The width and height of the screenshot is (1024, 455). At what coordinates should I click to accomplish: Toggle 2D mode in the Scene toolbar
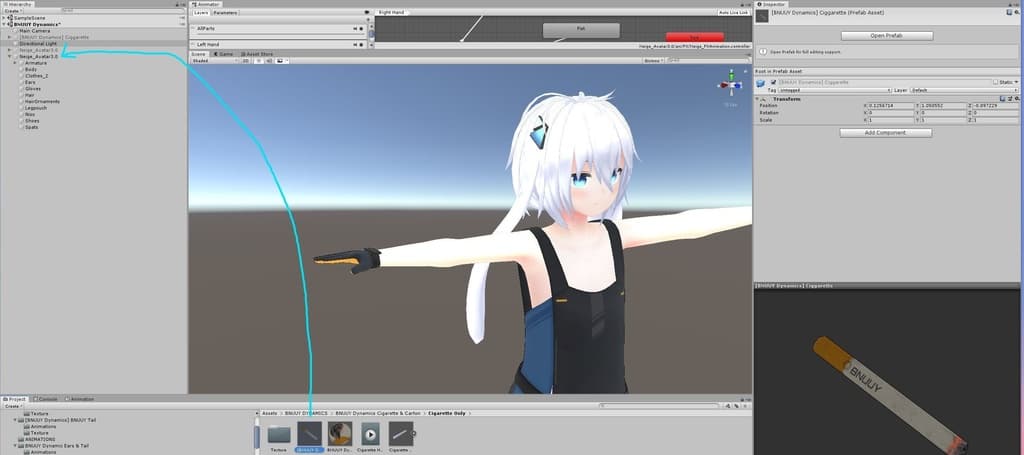coord(246,61)
